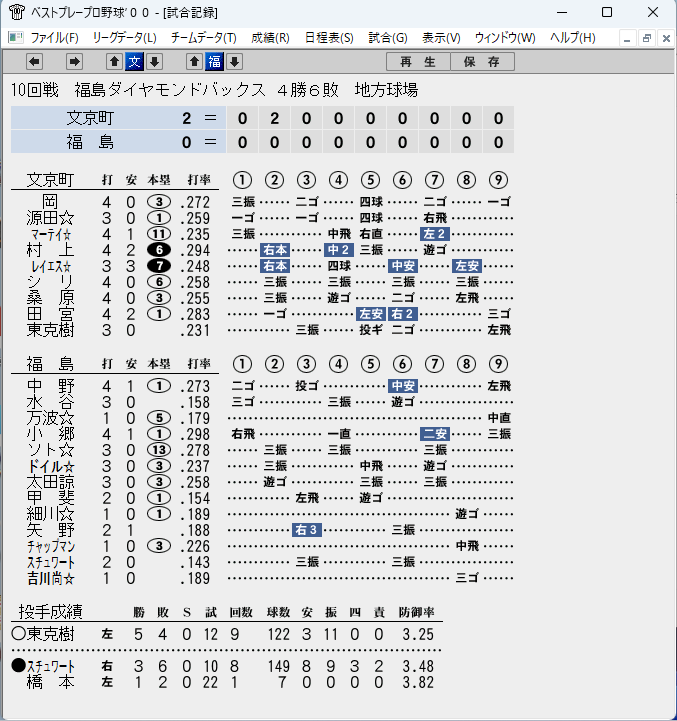The width and height of the screenshot is (677, 721).
Task: Open the リーグデータ(L) menu
Action: 124,38
